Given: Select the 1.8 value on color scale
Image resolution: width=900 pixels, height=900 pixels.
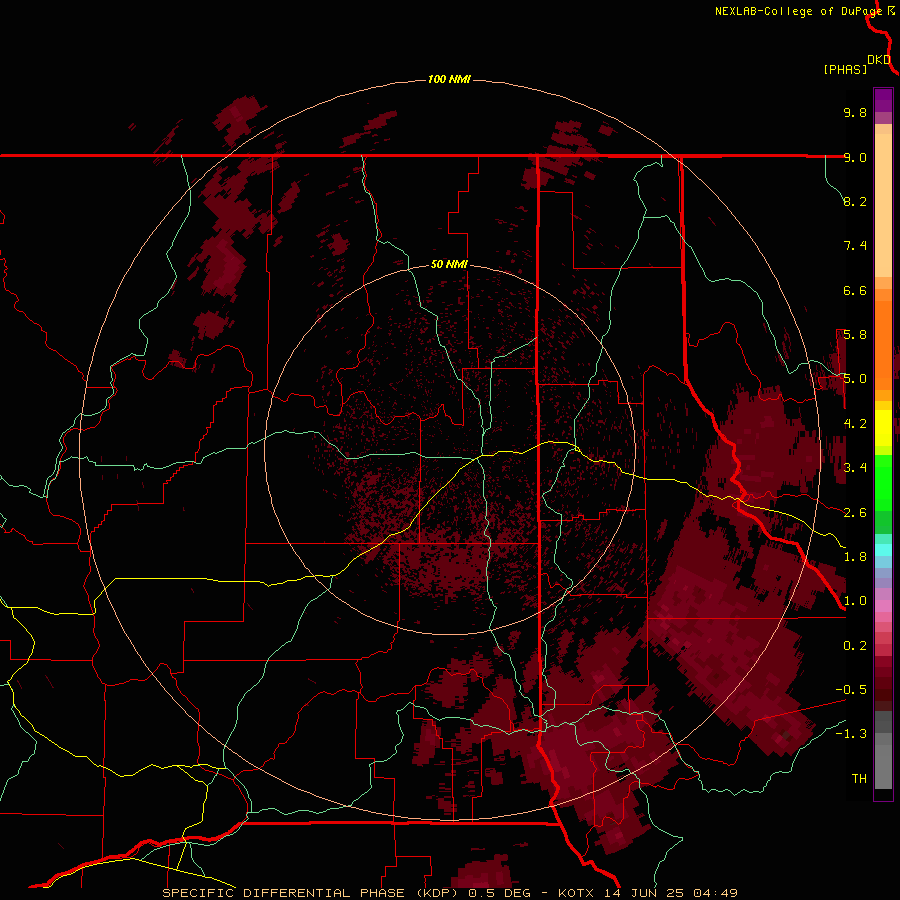Looking at the screenshot, I should tap(855, 557).
